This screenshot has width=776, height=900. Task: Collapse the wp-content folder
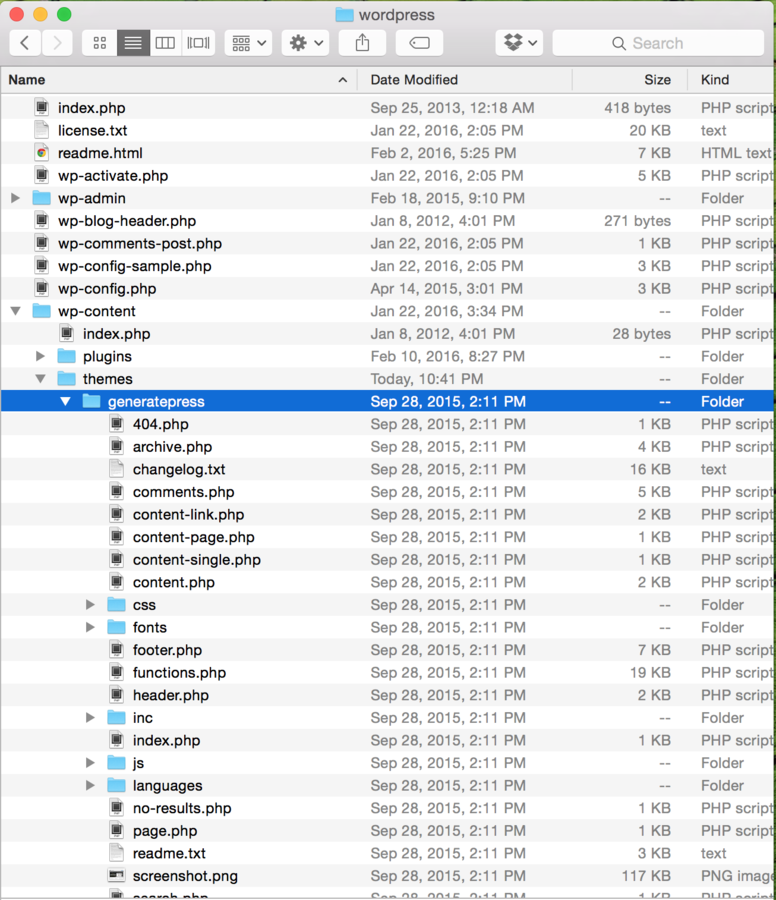15,311
